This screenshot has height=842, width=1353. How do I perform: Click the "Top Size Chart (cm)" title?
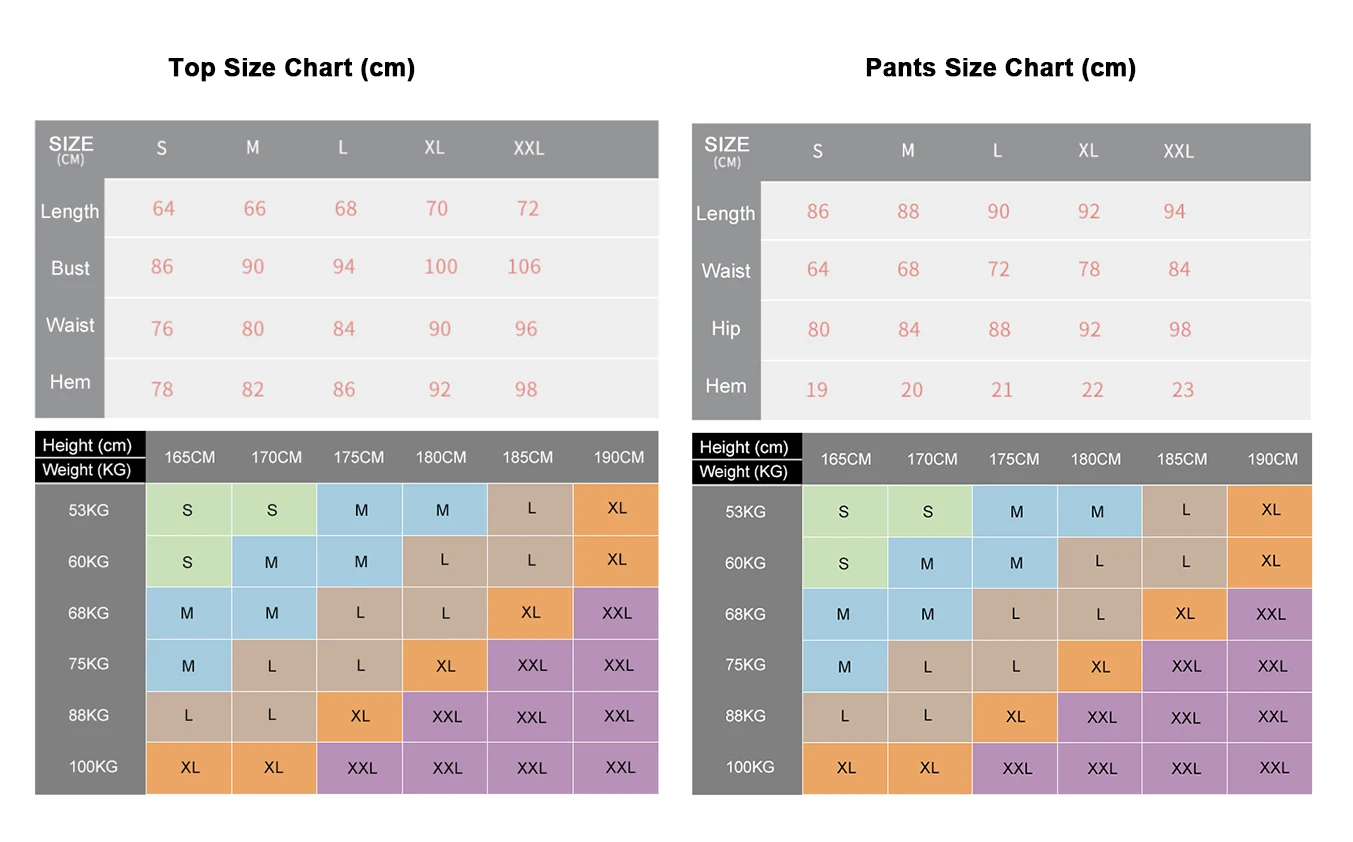pyautogui.click(x=291, y=68)
